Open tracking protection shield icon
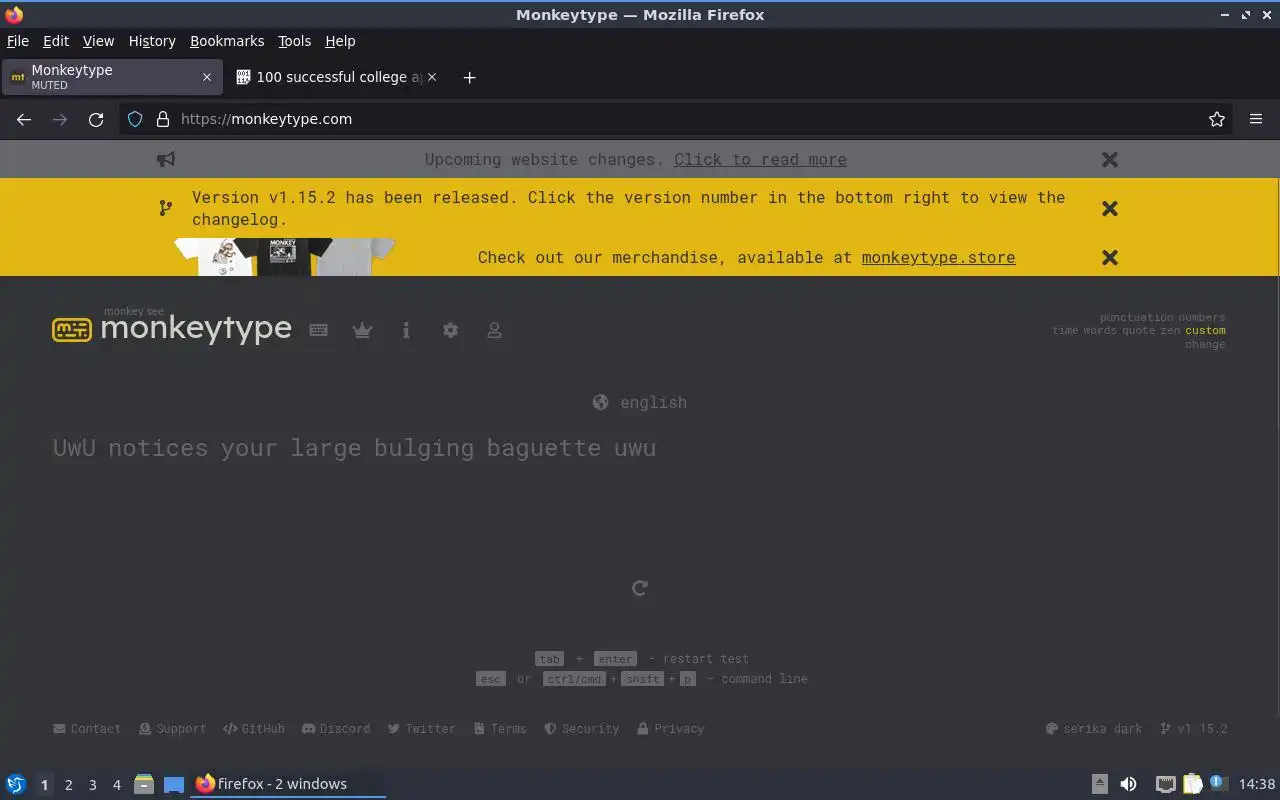 pos(135,119)
